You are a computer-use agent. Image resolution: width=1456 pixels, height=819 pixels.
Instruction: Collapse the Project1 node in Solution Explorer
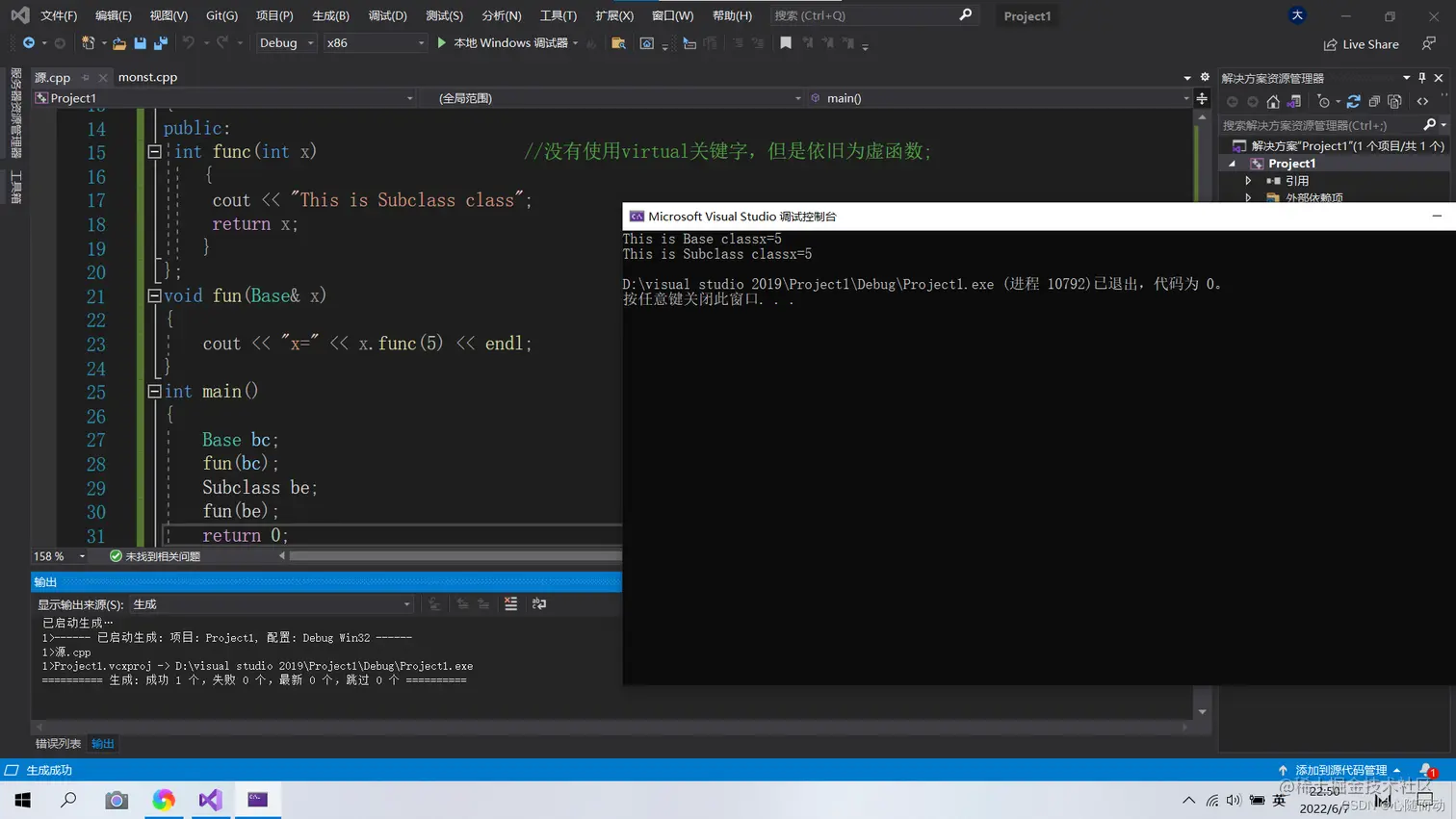1232,164
